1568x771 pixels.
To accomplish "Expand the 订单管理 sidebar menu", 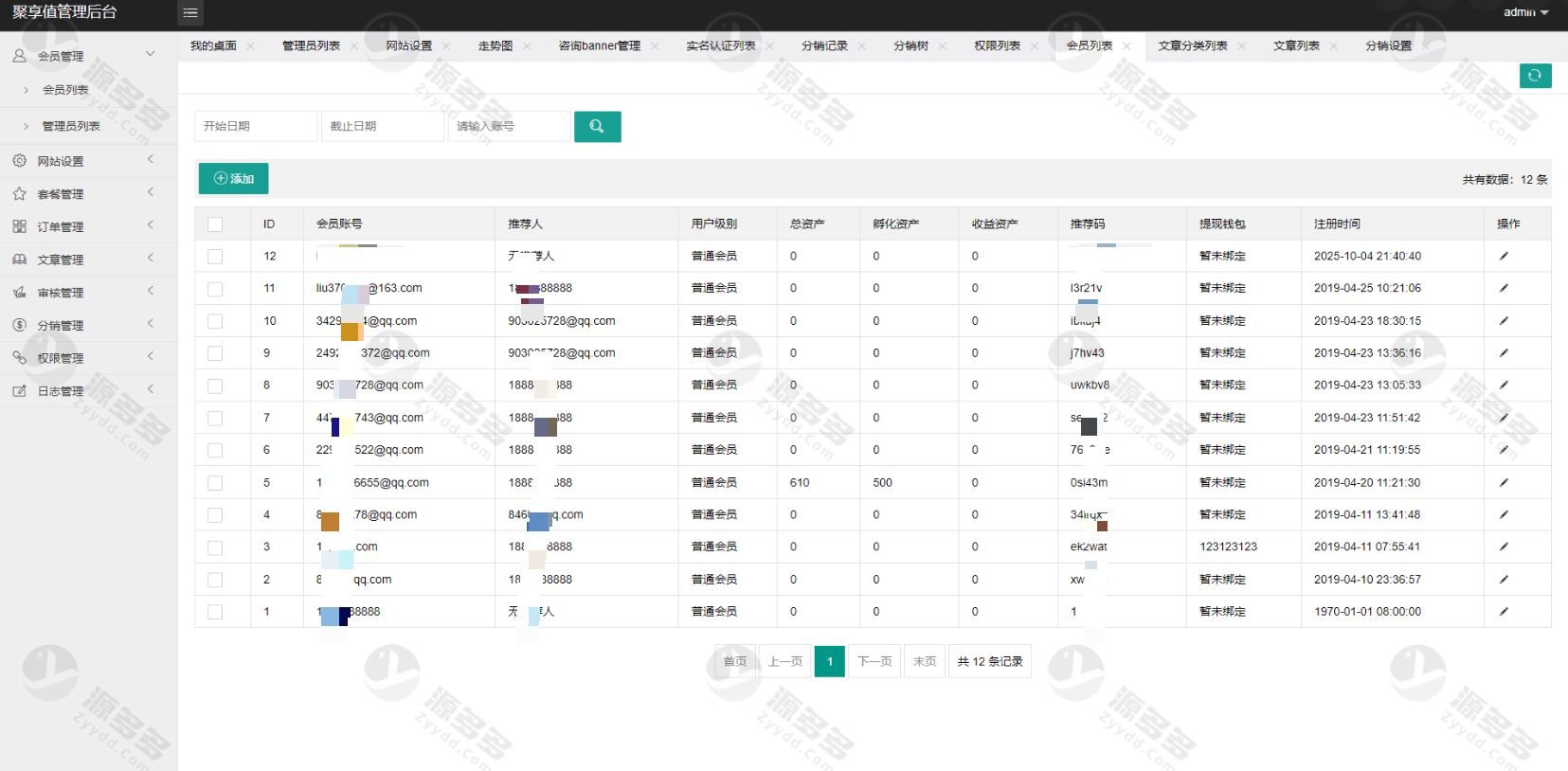I will point(61,227).
